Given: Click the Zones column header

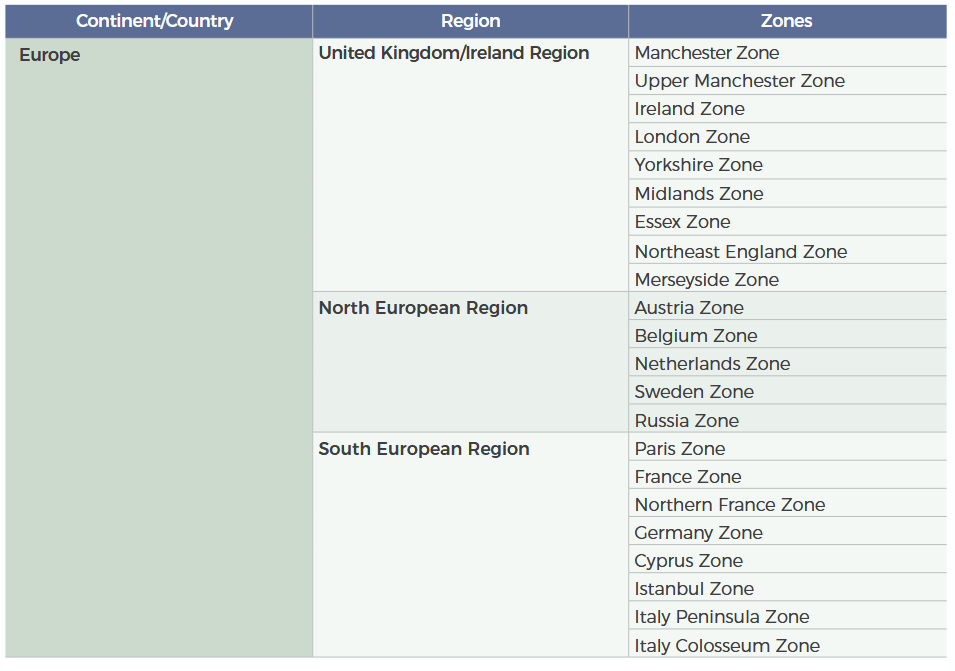Looking at the screenshot, I should pyautogui.click(x=786, y=21).
